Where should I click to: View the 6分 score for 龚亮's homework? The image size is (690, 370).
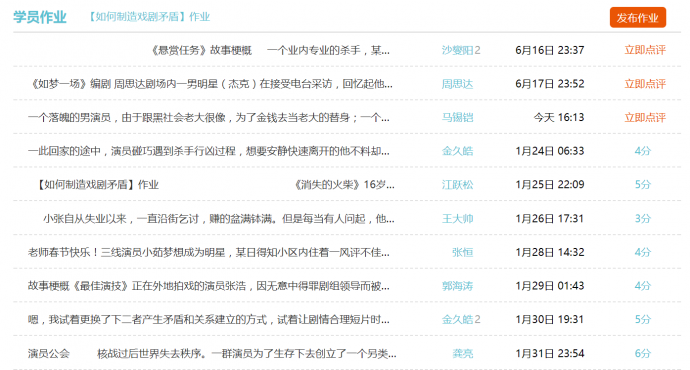pyautogui.click(x=642, y=354)
